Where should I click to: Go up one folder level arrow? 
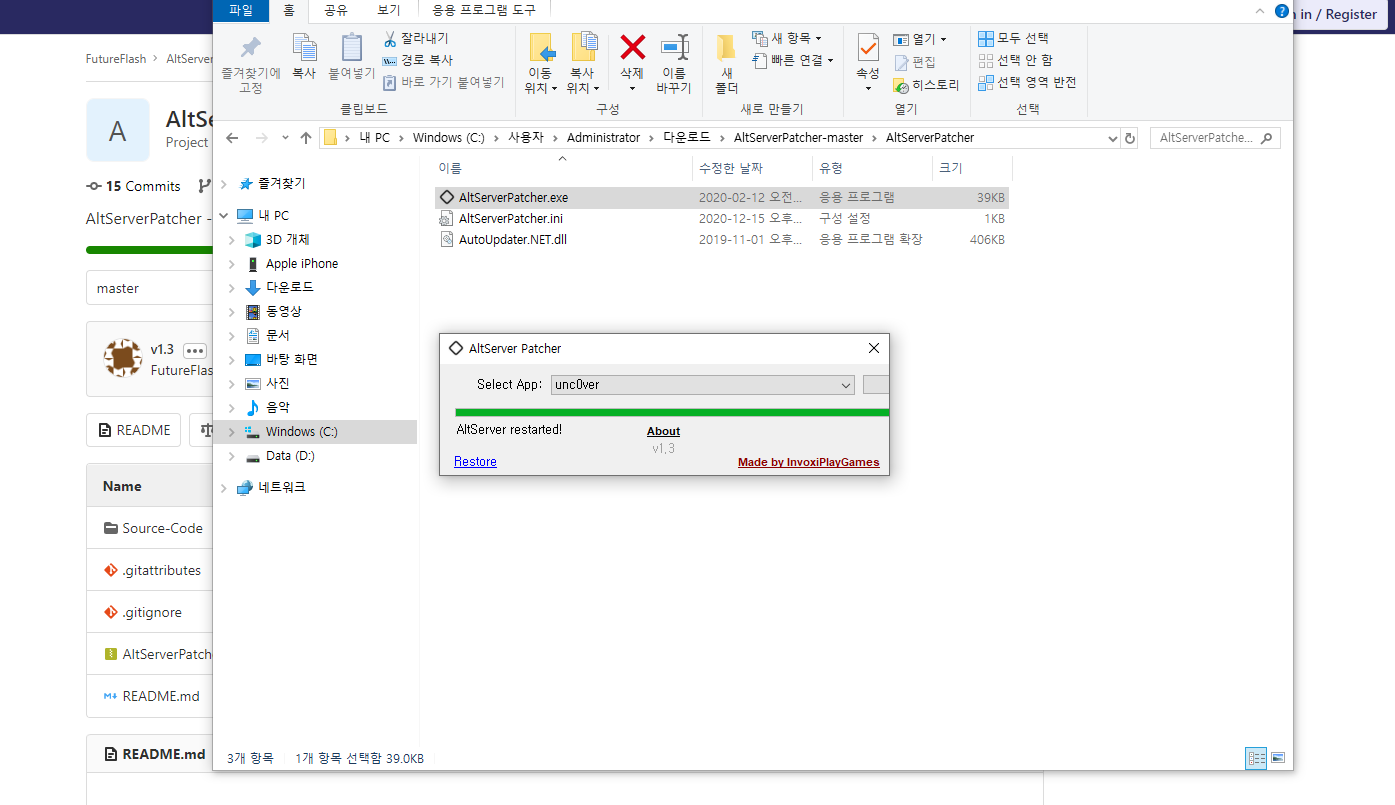[306, 138]
